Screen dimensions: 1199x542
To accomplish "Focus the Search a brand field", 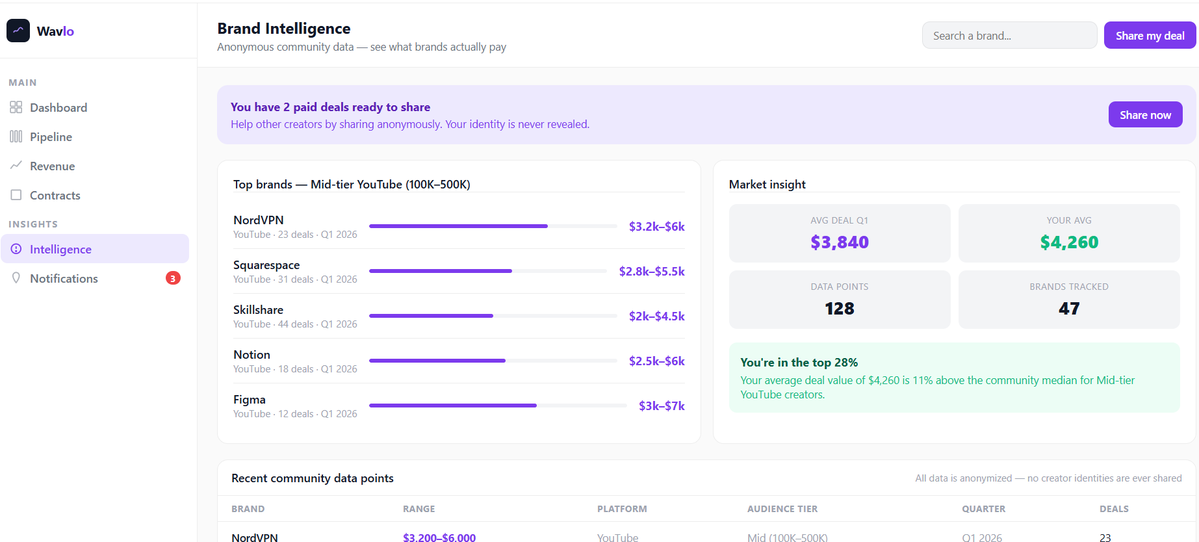I will (x=1009, y=35).
